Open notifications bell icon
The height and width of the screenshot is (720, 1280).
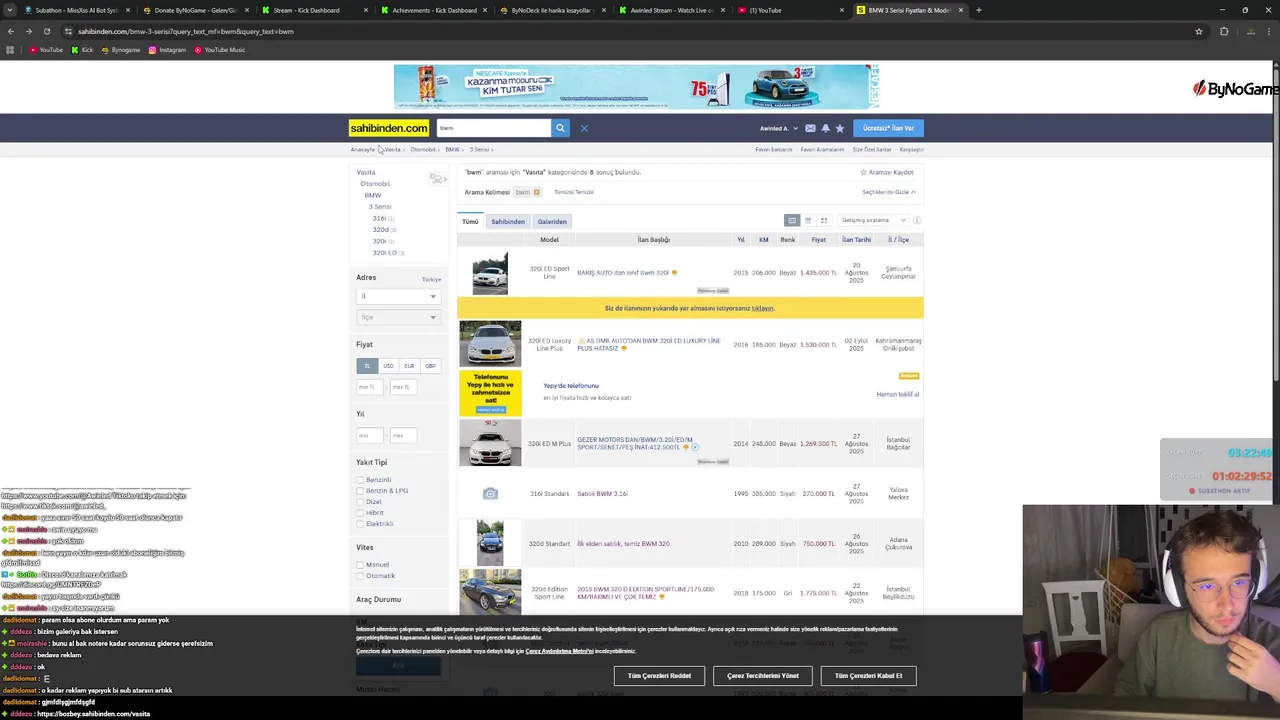(x=825, y=128)
